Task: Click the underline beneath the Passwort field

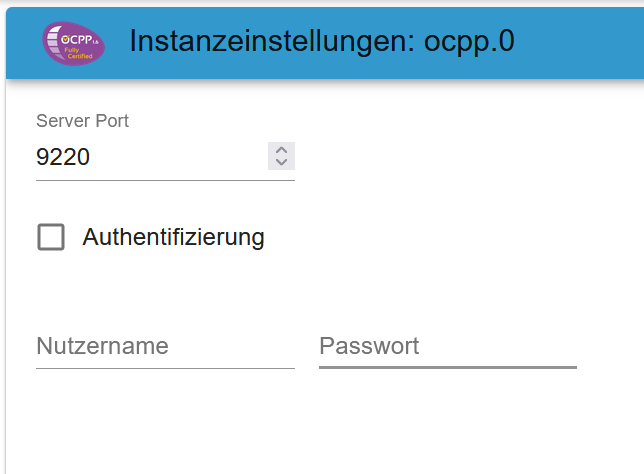Action: click(448, 367)
